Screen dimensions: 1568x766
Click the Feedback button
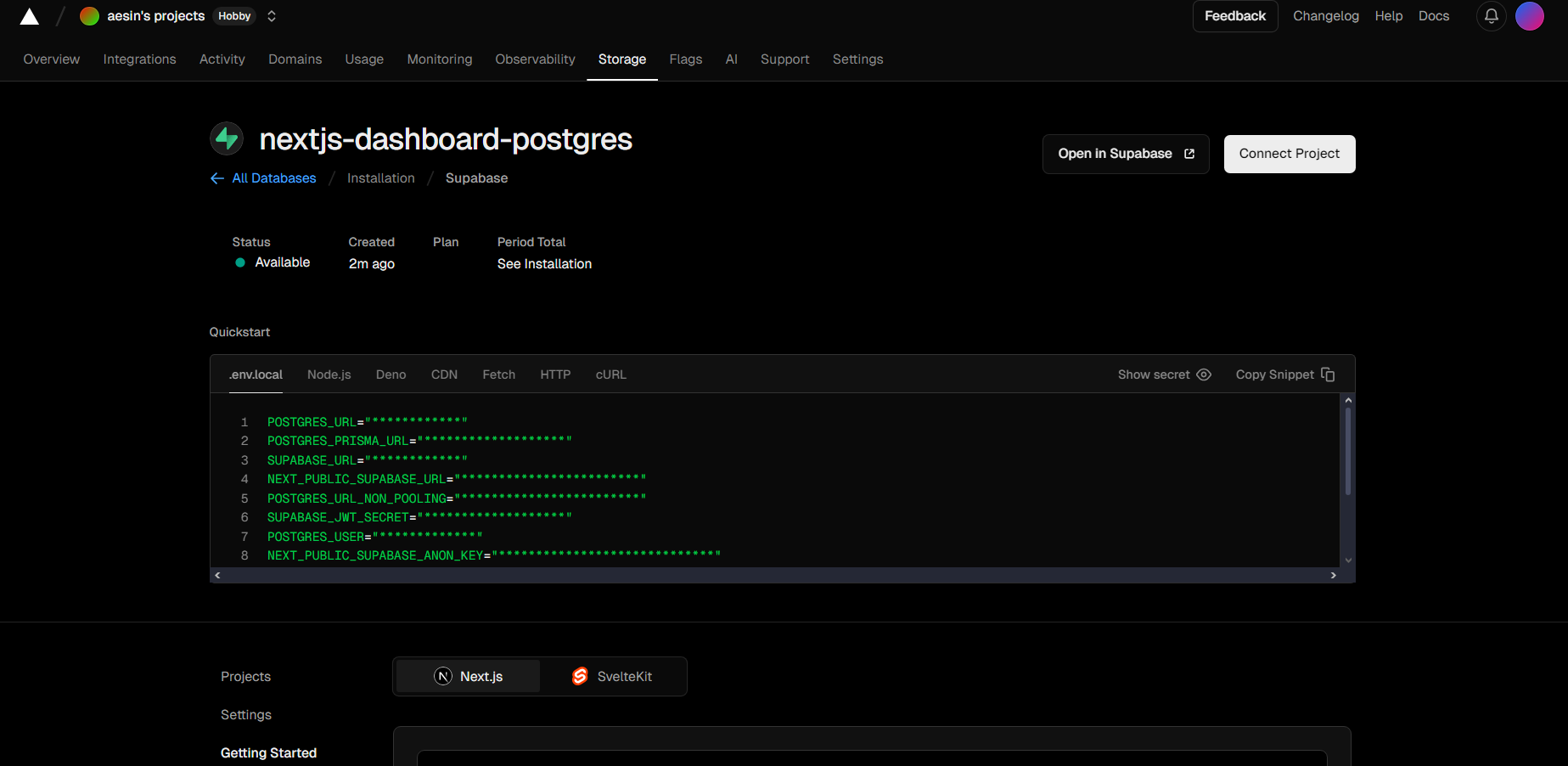tap(1234, 16)
